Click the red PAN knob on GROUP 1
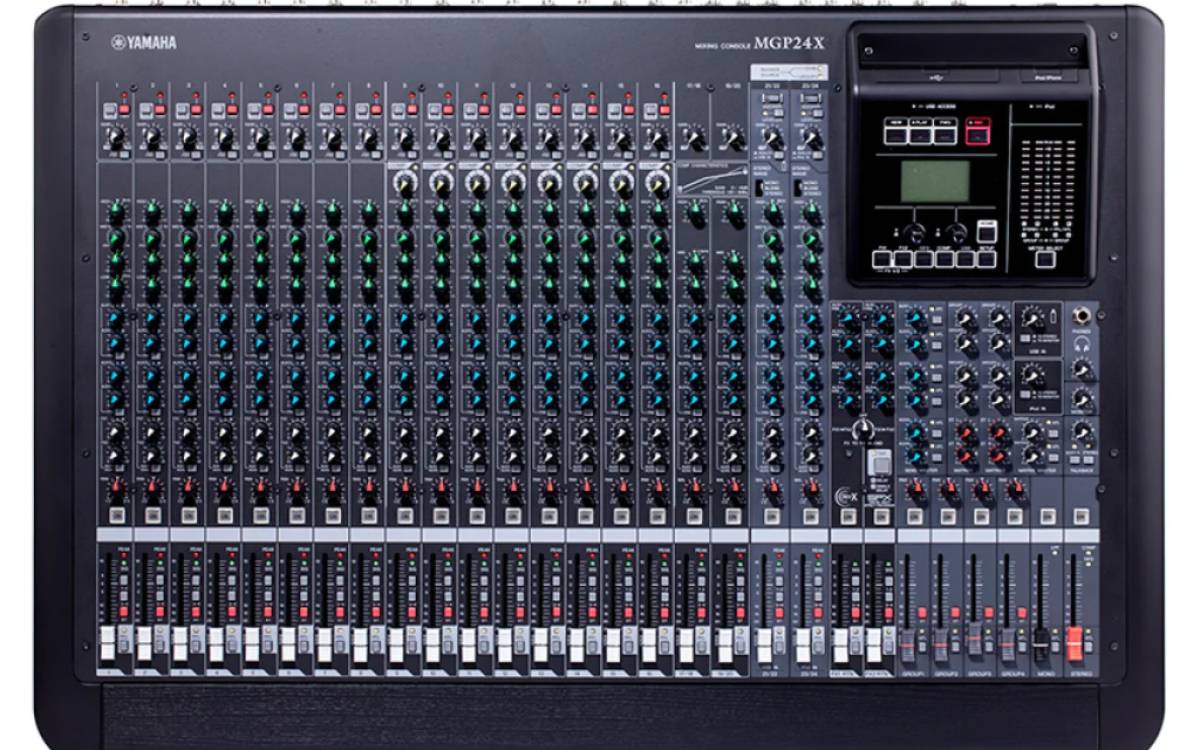Image resolution: width=1200 pixels, height=750 pixels. tap(915, 489)
